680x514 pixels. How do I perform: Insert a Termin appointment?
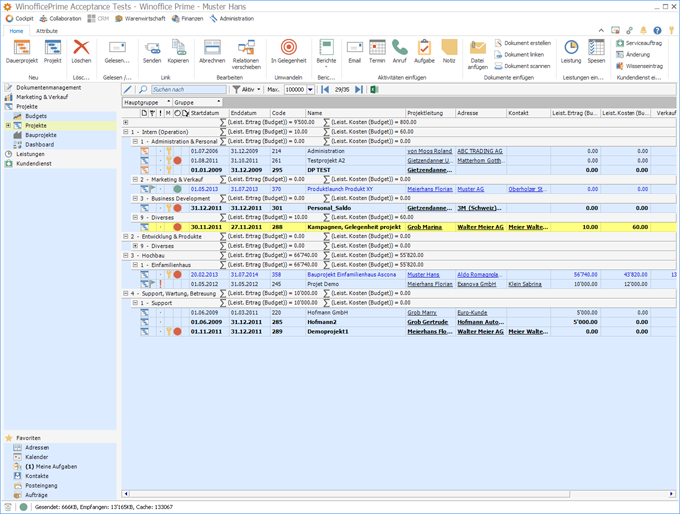(x=377, y=52)
